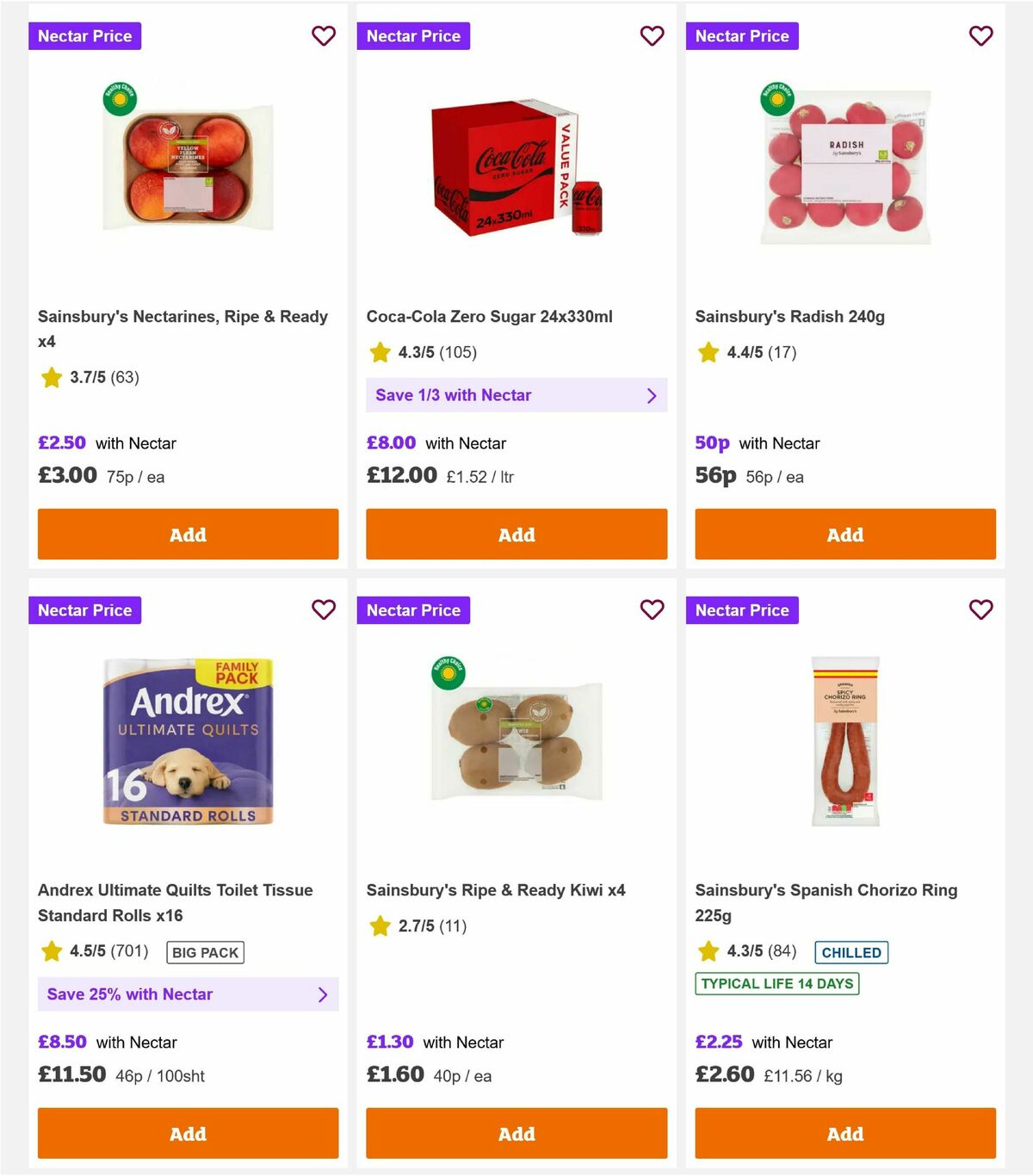1033x1176 pixels.
Task: Select the star icon next to Andrex rating
Action: coord(50,951)
